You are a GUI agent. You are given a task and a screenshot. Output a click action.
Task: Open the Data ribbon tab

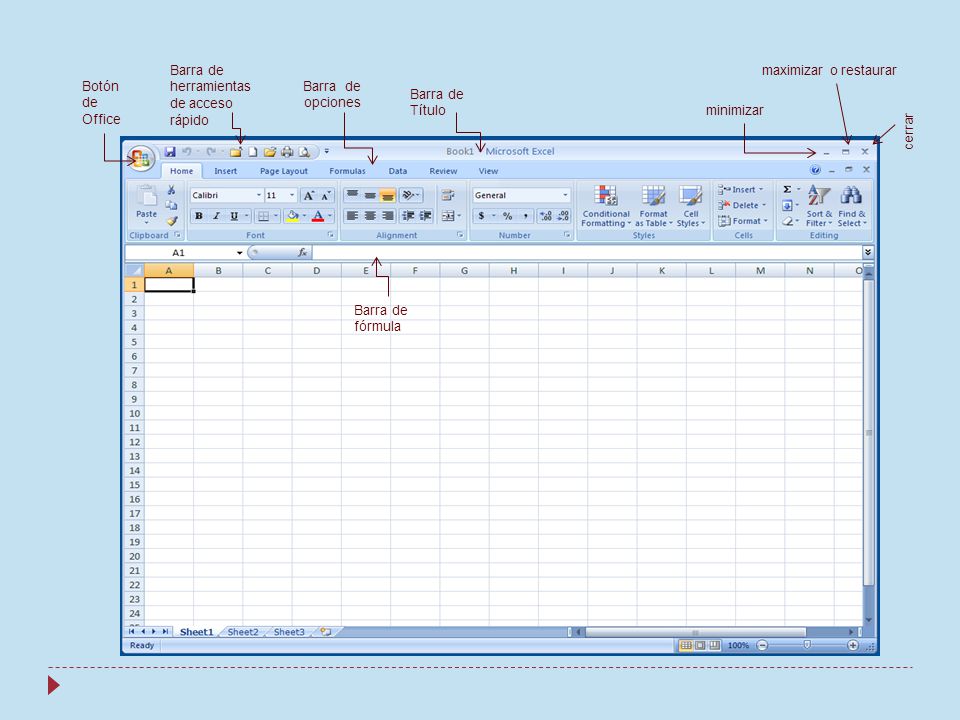(397, 171)
